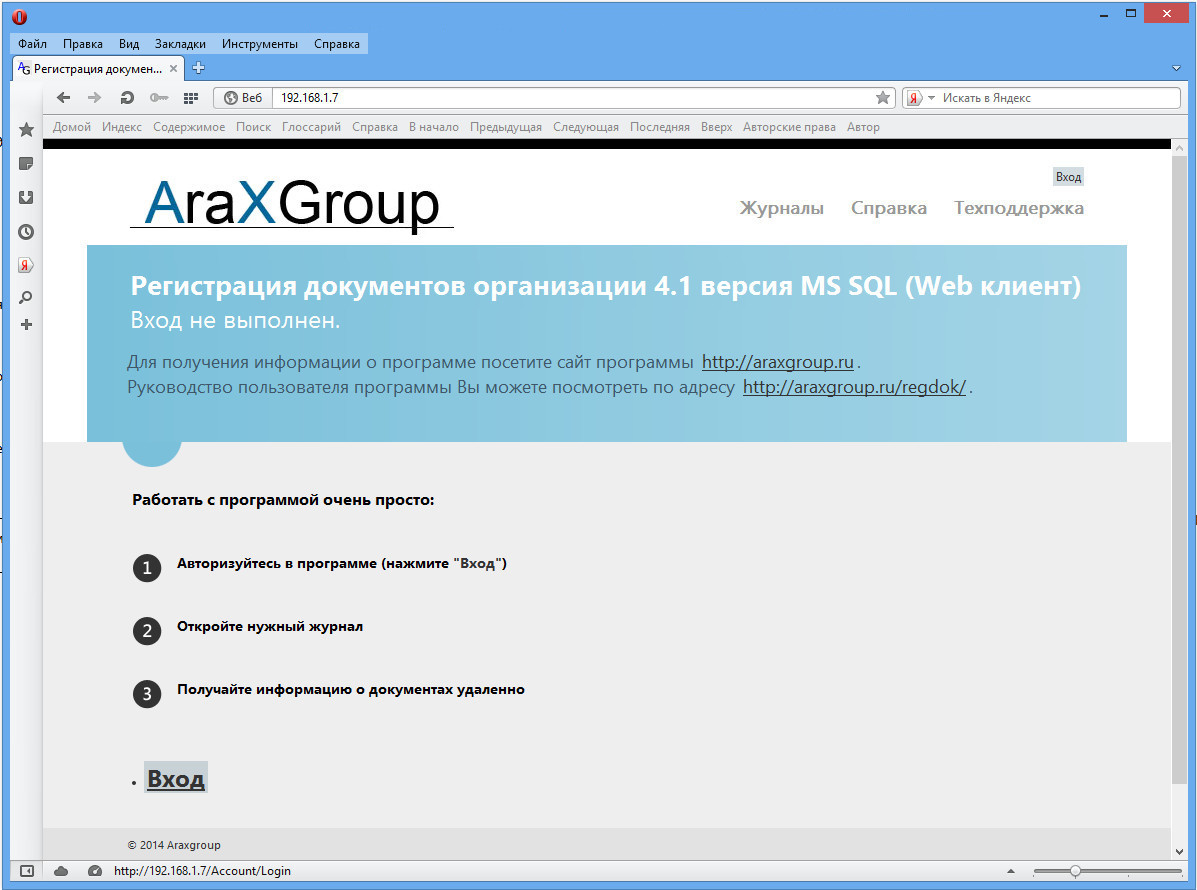Go forward with the forward arrow
Image resolution: width=1197 pixels, height=890 pixels.
pyautogui.click(x=94, y=98)
